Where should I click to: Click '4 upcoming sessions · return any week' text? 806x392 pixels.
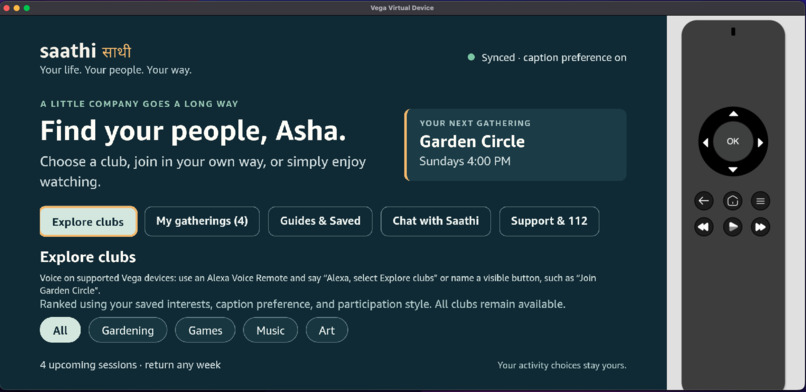point(131,365)
